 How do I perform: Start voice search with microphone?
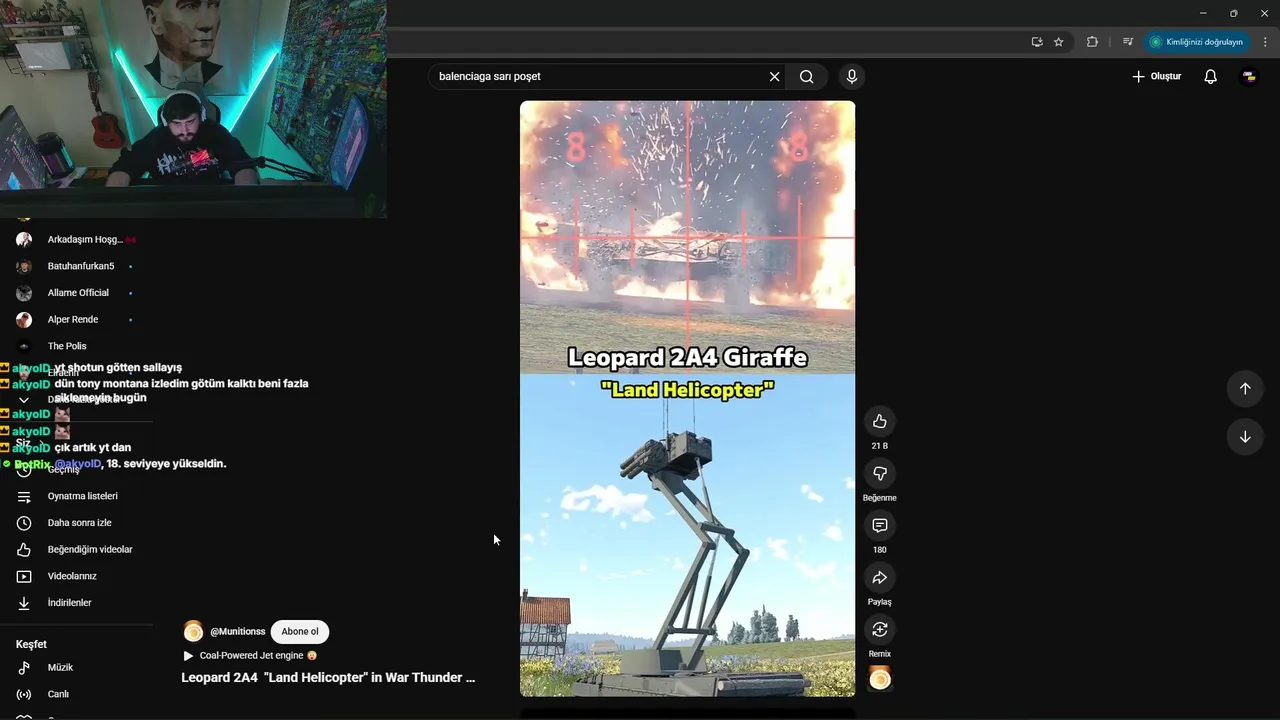[852, 76]
